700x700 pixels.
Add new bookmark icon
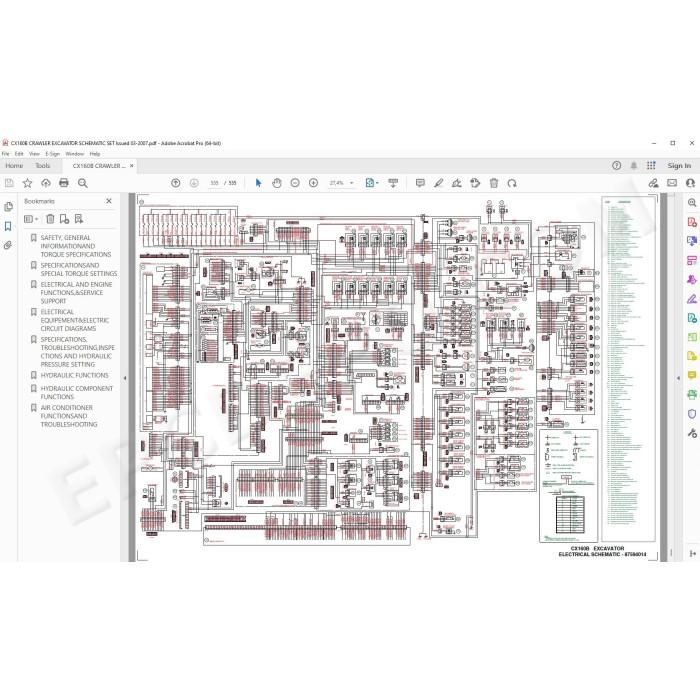(x=64, y=219)
